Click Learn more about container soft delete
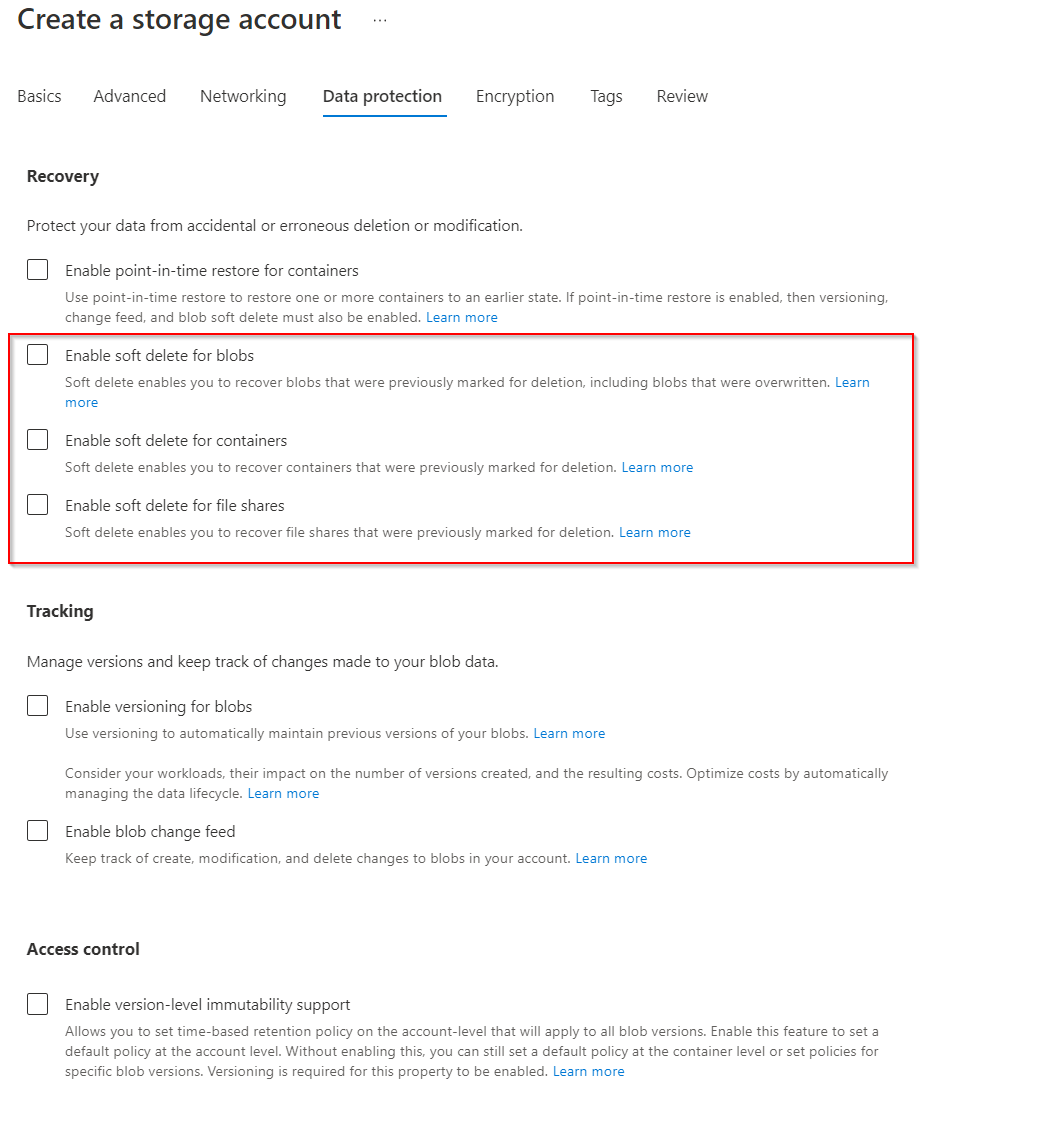 click(x=657, y=467)
